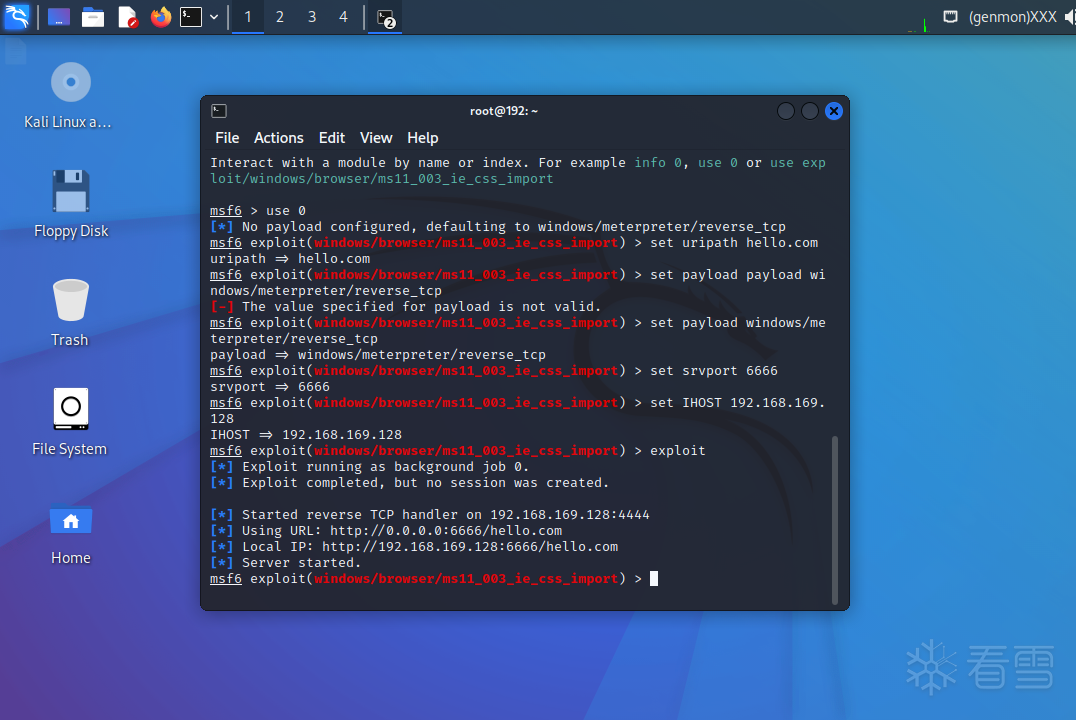Screen dimensions: 1076x720
Task: Open the Actions menu in terminal
Action: (x=279, y=138)
